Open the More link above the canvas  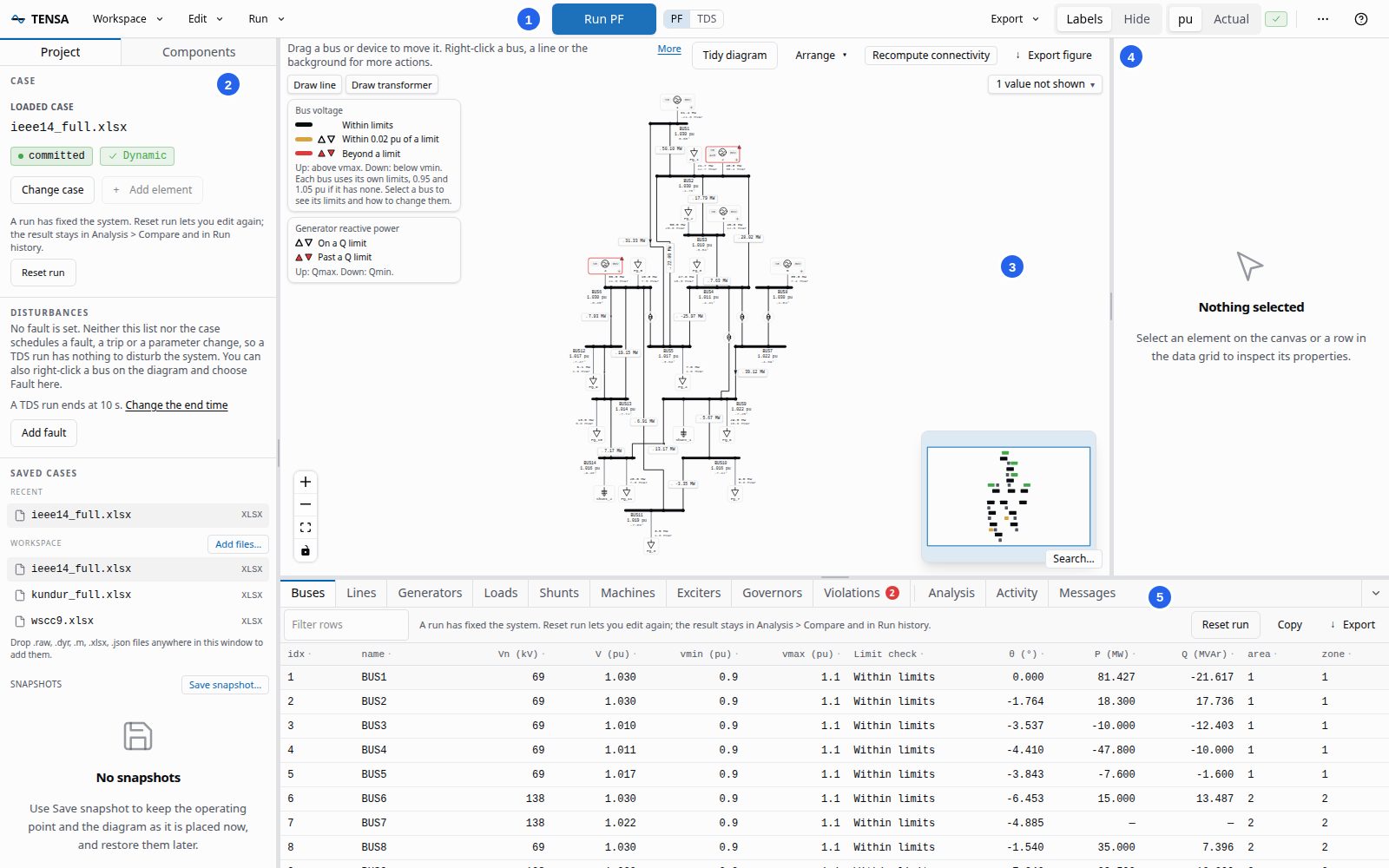point(669,49)
